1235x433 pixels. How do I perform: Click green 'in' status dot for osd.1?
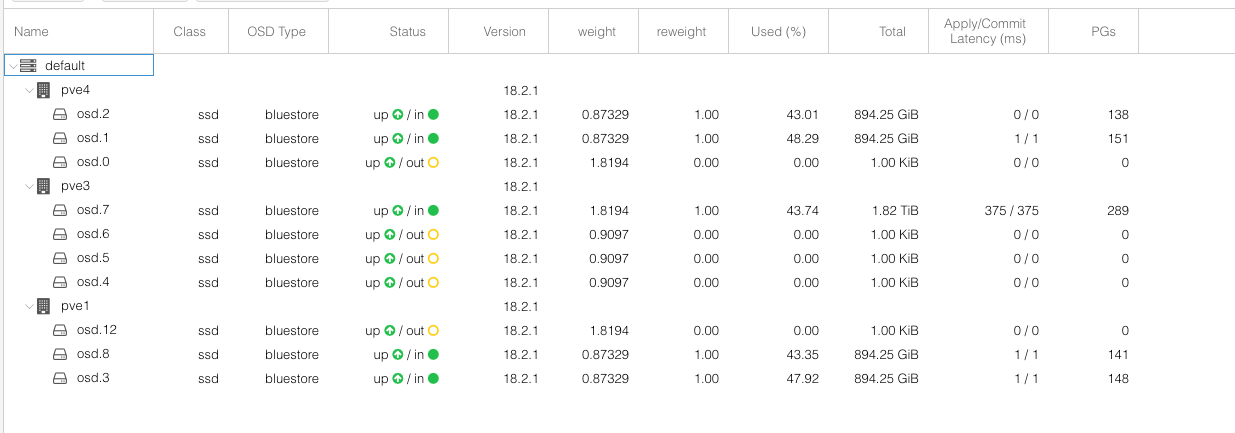click(x=434, y=138)
